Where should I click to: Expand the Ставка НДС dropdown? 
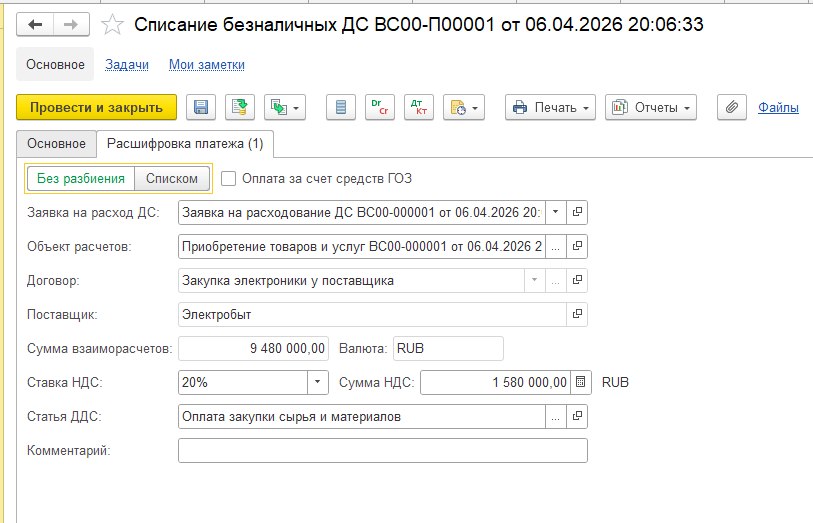coord(318,382)
